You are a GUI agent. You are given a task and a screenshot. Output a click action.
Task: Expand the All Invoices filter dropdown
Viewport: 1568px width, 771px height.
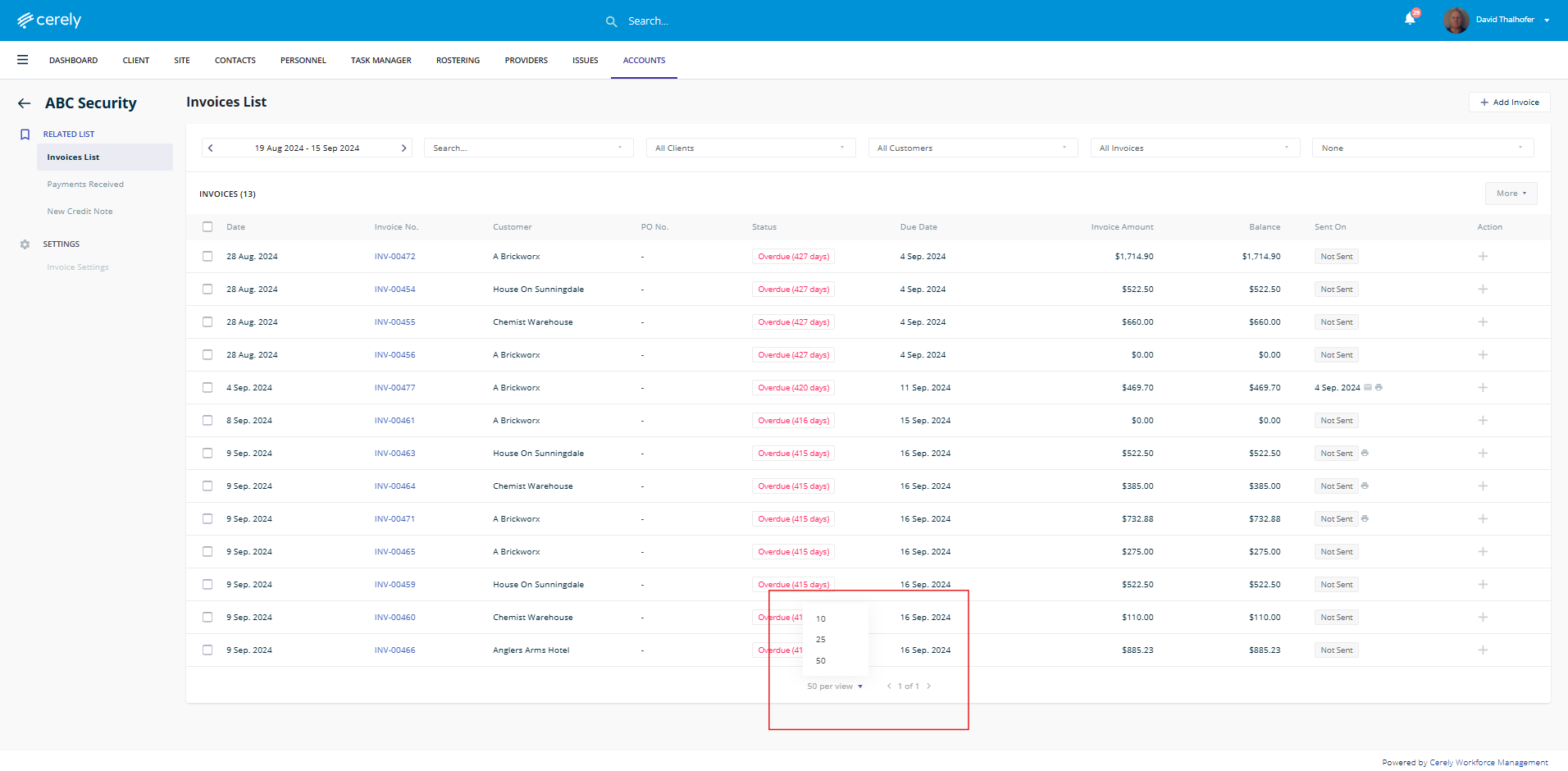coord(1194,148)
